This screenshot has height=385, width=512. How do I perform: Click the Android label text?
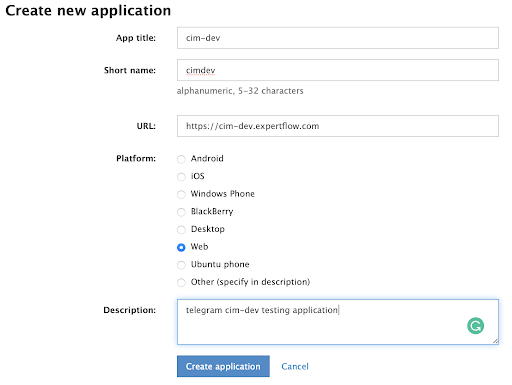[x=207, y=158]
